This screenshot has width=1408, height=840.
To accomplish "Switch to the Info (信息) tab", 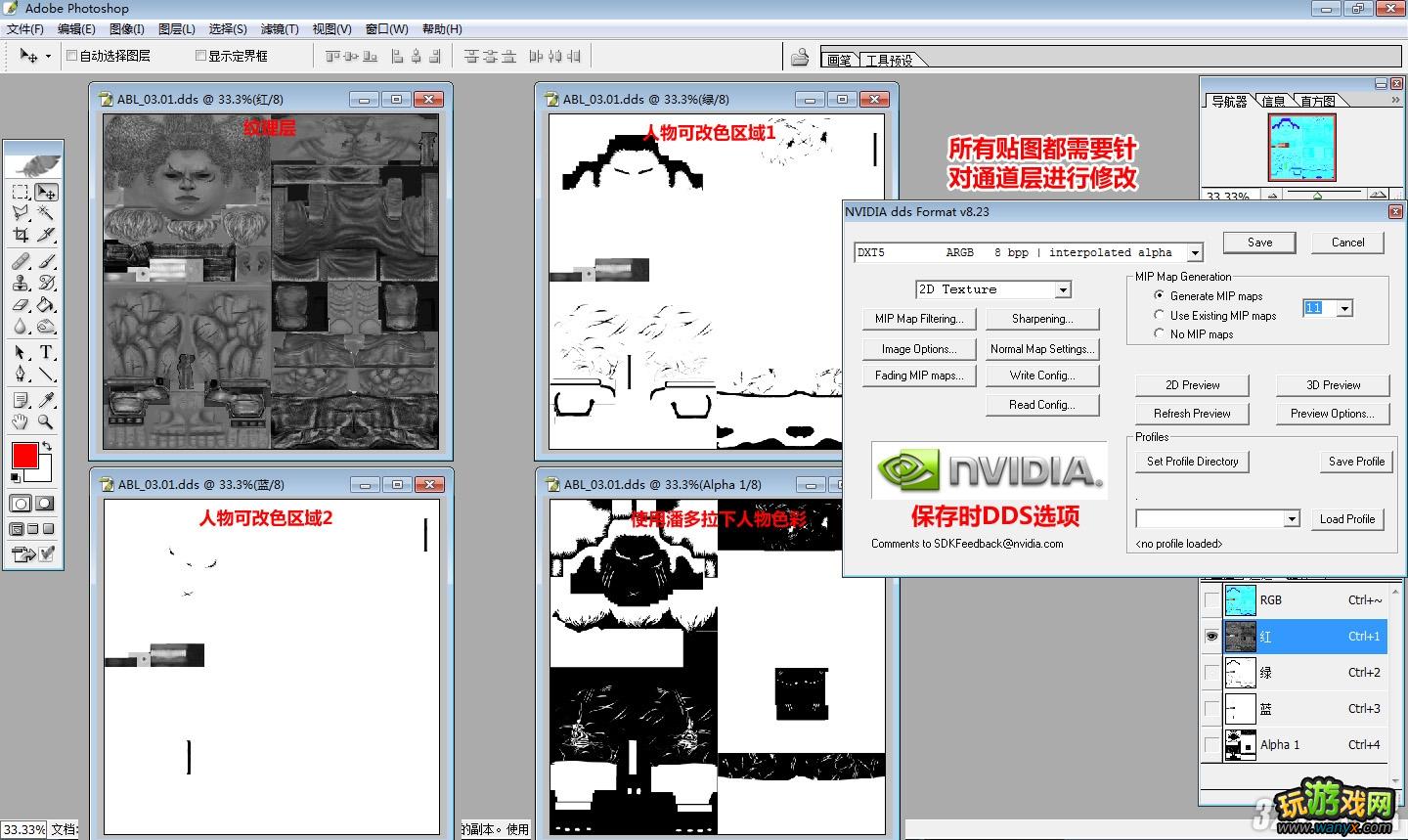I will click(1273, 101).
